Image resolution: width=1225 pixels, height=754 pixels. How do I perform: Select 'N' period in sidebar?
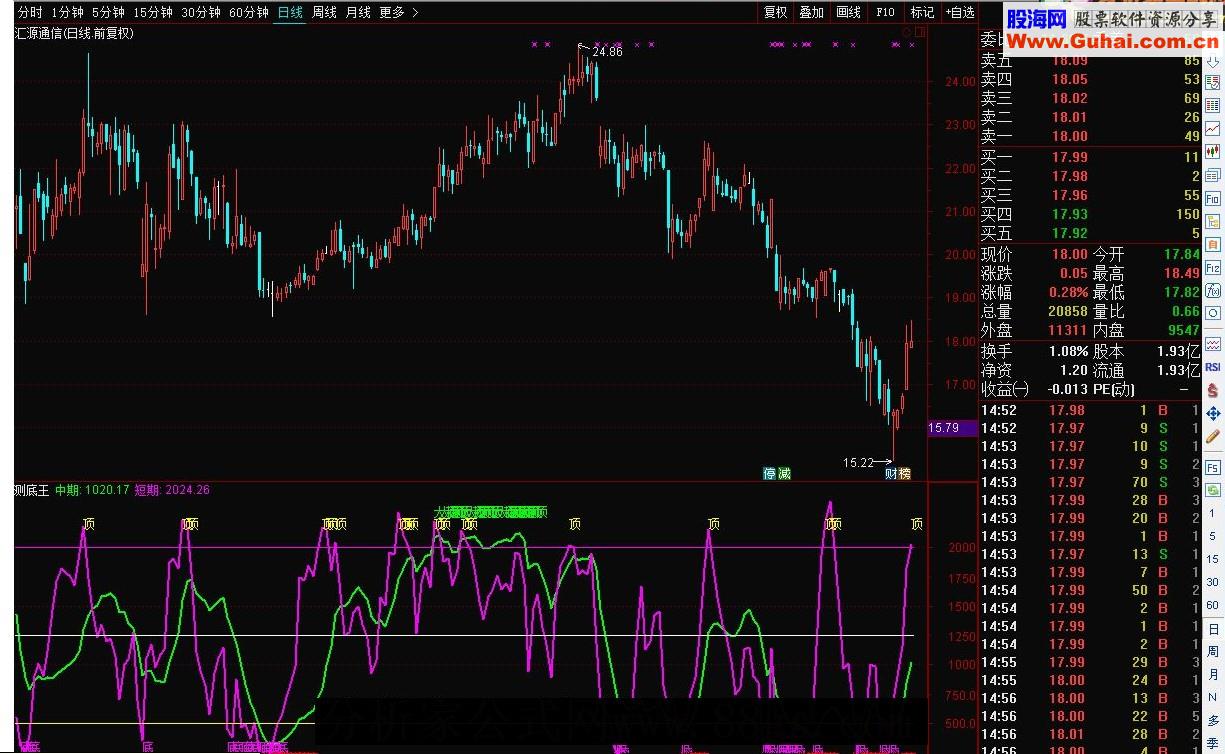click(x=1212, y=698)
